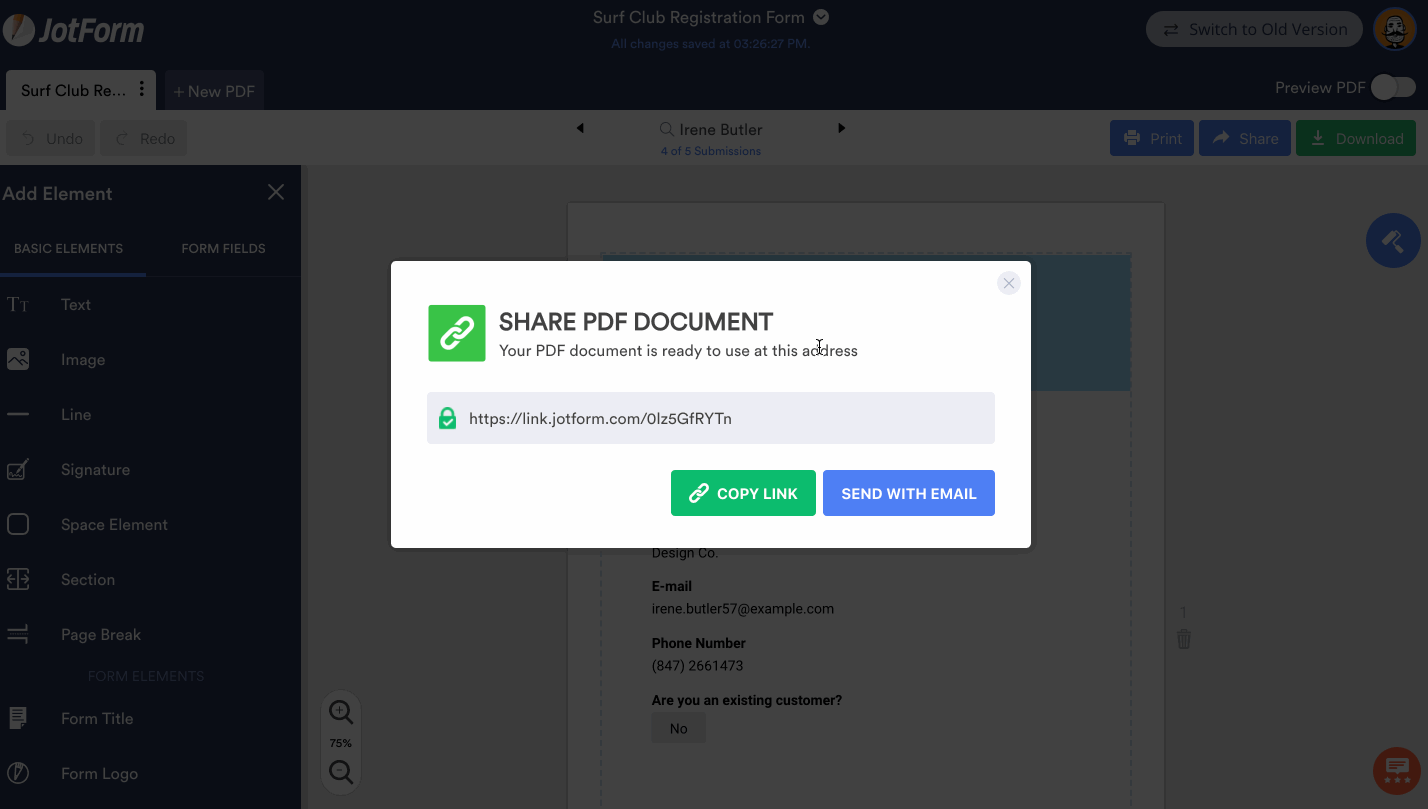Image resolution: width=1428 pixels, height=809 pixels.
Task: Open the paint roller designer icon
Action: point(1393,241)
